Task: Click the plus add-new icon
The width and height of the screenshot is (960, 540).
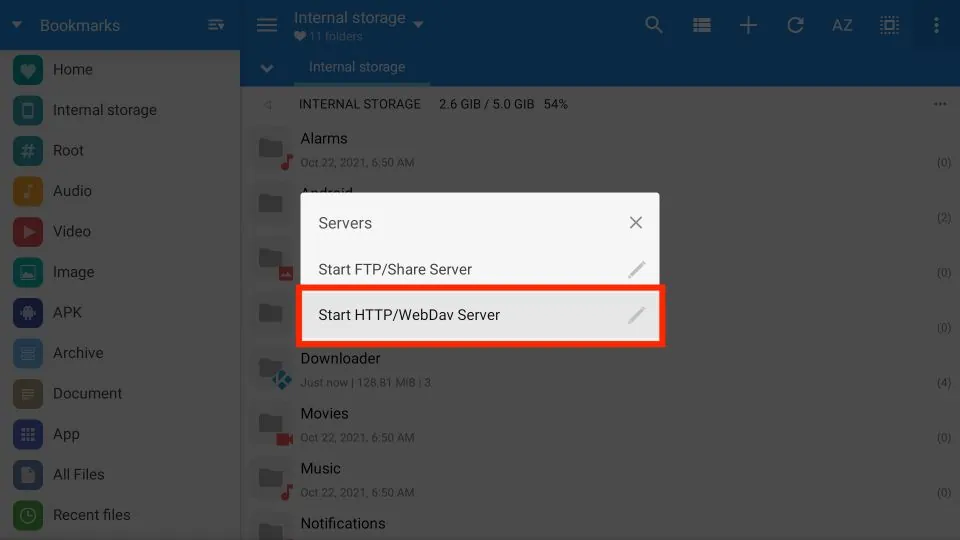Action: tap(748, 25)
